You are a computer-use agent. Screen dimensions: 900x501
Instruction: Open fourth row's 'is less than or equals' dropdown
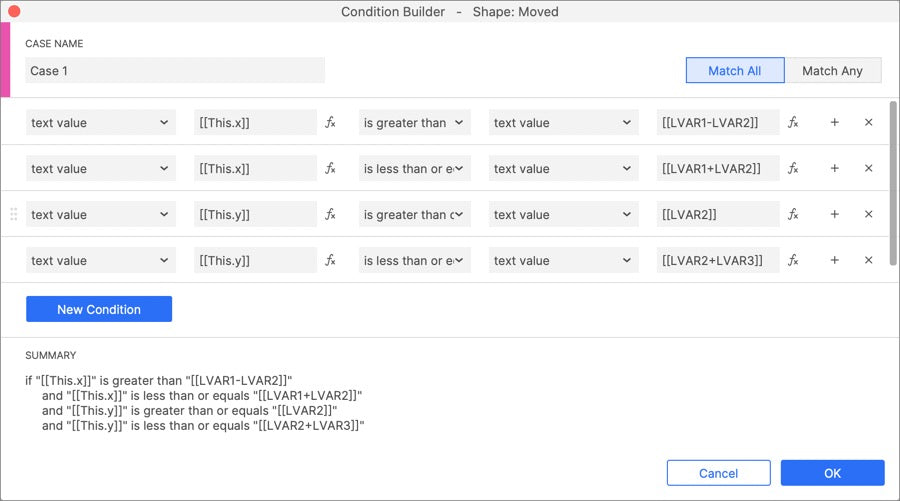click(414, 261)
